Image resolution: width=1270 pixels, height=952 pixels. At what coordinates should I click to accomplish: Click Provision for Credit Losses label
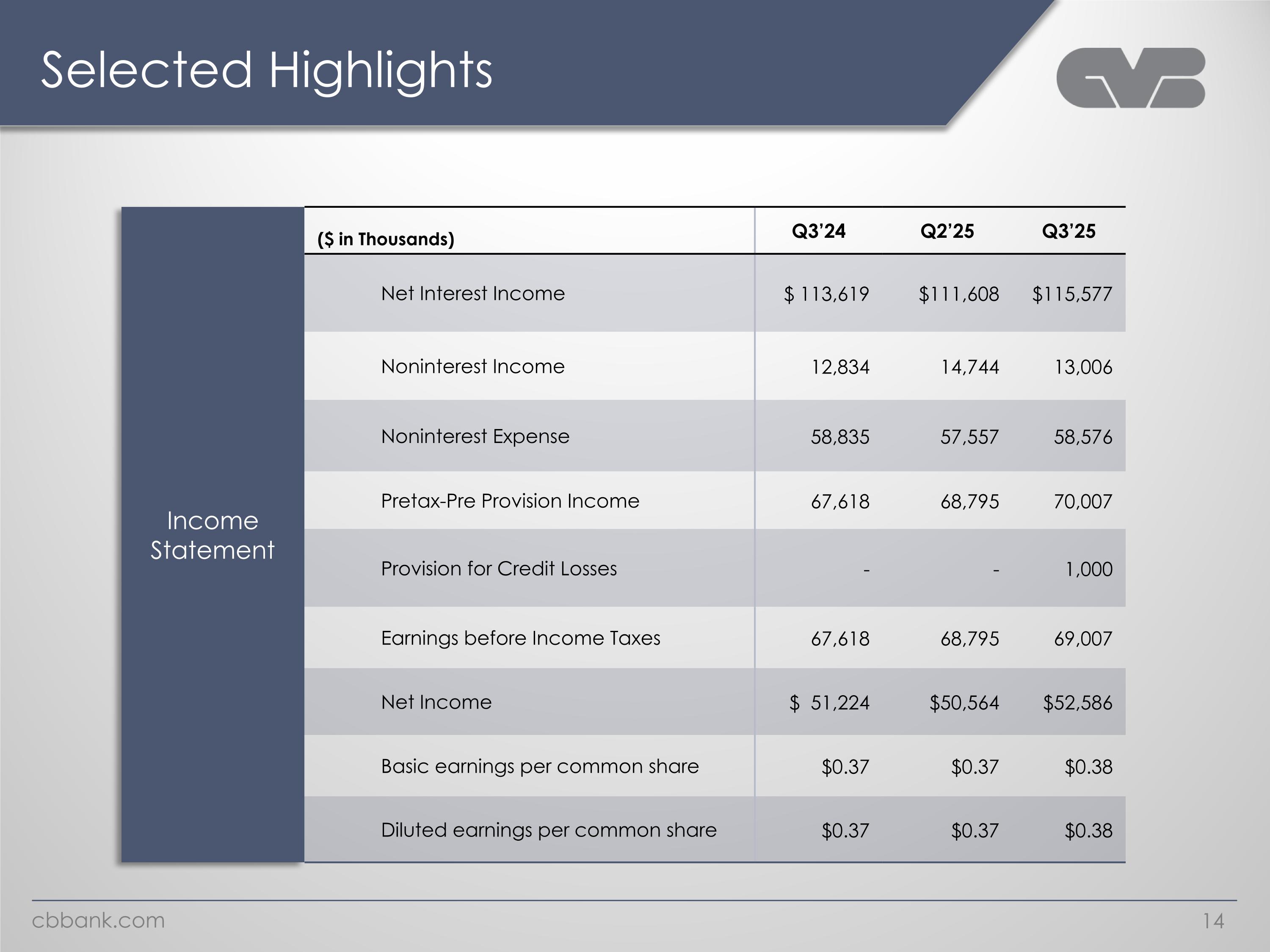[498, 568]
